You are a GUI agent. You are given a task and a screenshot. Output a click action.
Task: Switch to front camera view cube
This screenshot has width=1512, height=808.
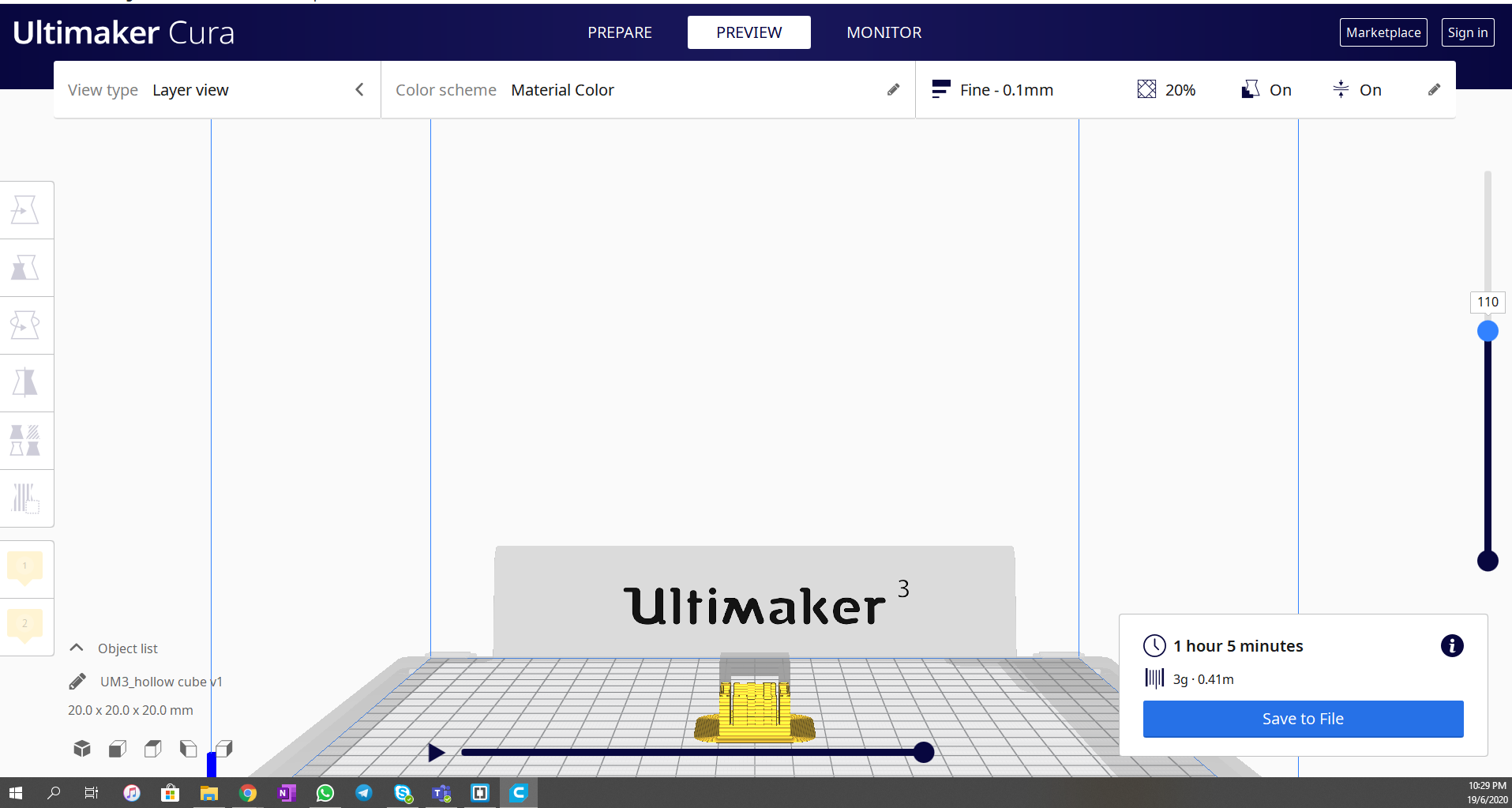point(118,748)
